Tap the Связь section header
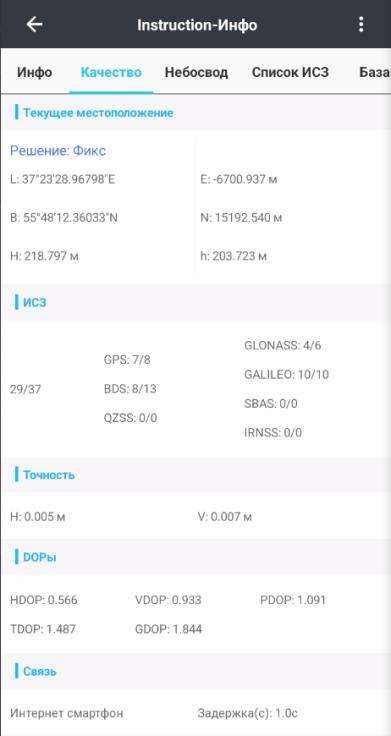The width and height of the screenshot is (391, 736). coord(40,671)
